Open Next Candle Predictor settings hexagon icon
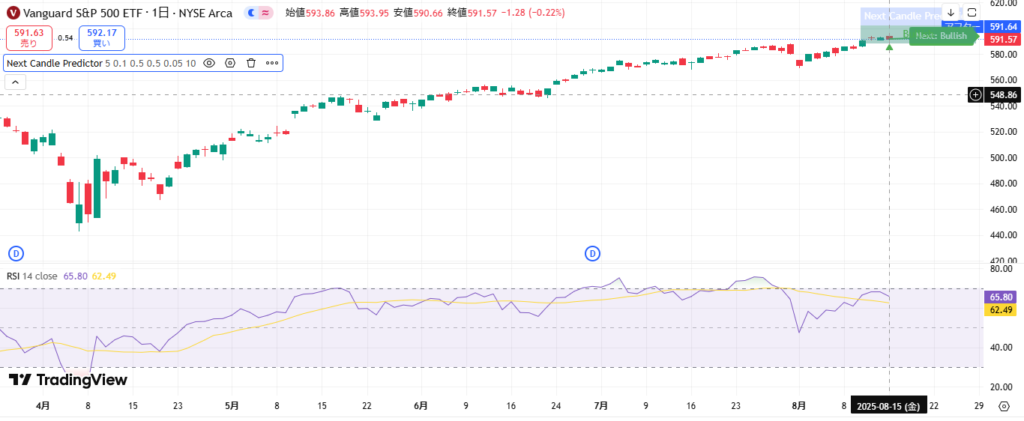This screenshot has width=1024, height=421. pyautogui.click(x=230, y=63)
